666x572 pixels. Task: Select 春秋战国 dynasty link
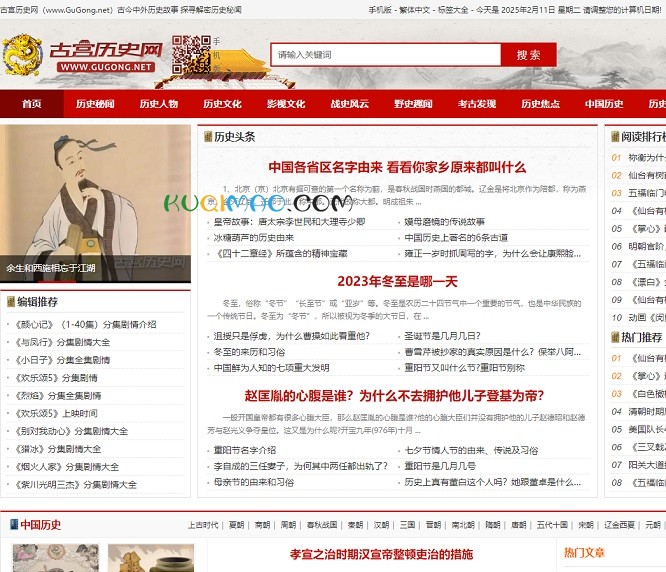(x=322, y=525)
